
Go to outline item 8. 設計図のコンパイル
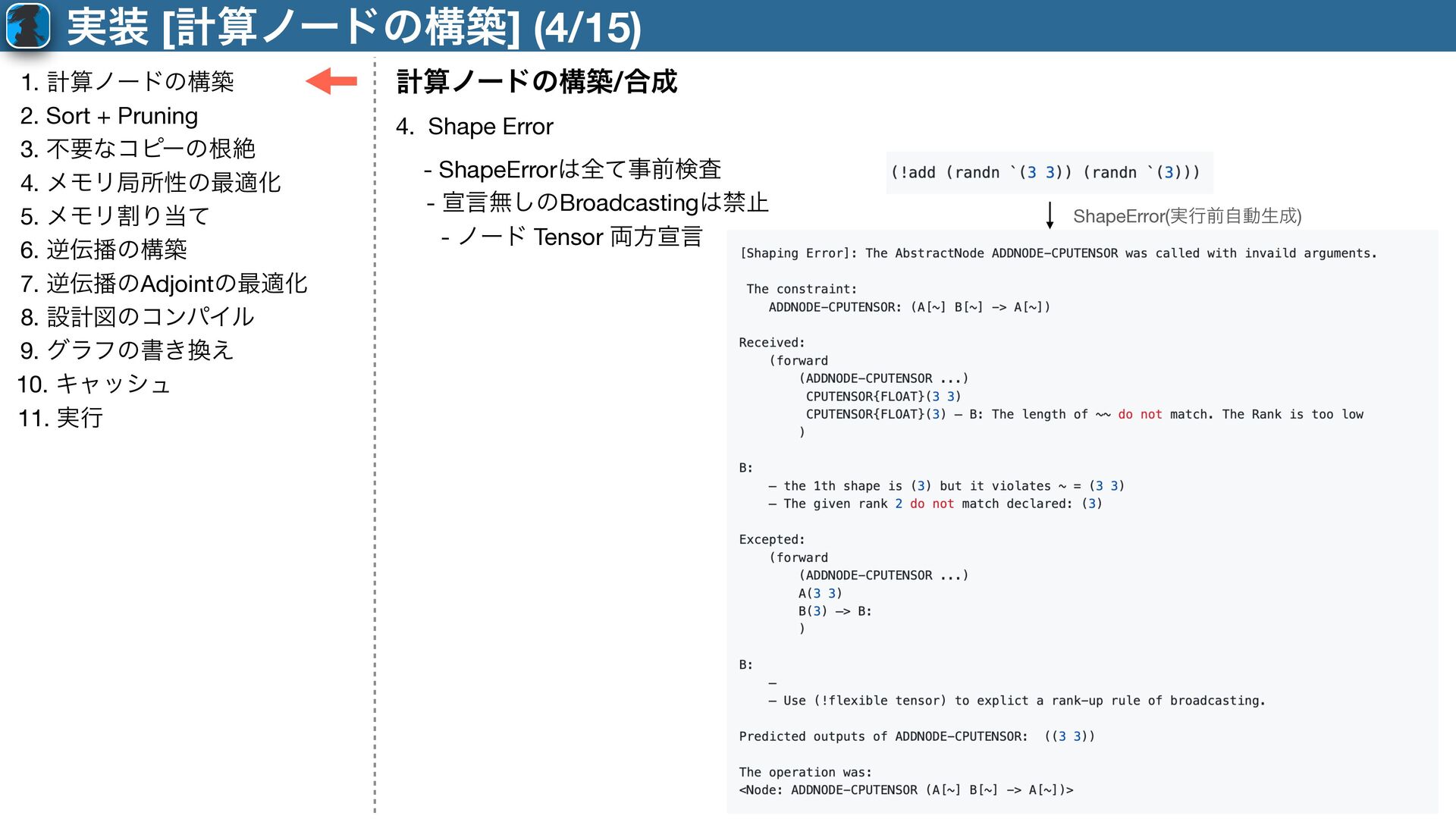pos(137,317)
